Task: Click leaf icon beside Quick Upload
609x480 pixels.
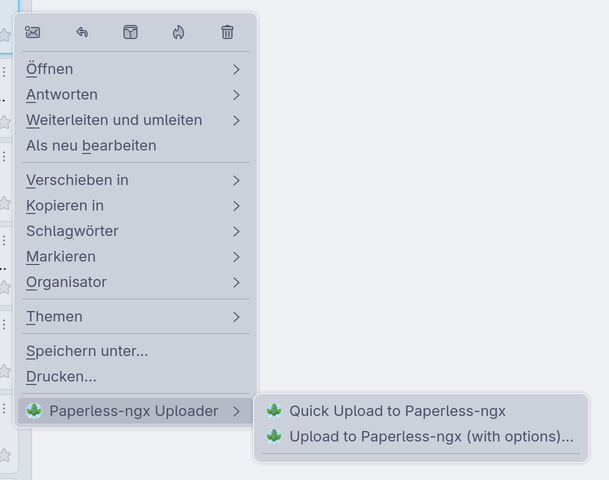Action: pos(274,411)
